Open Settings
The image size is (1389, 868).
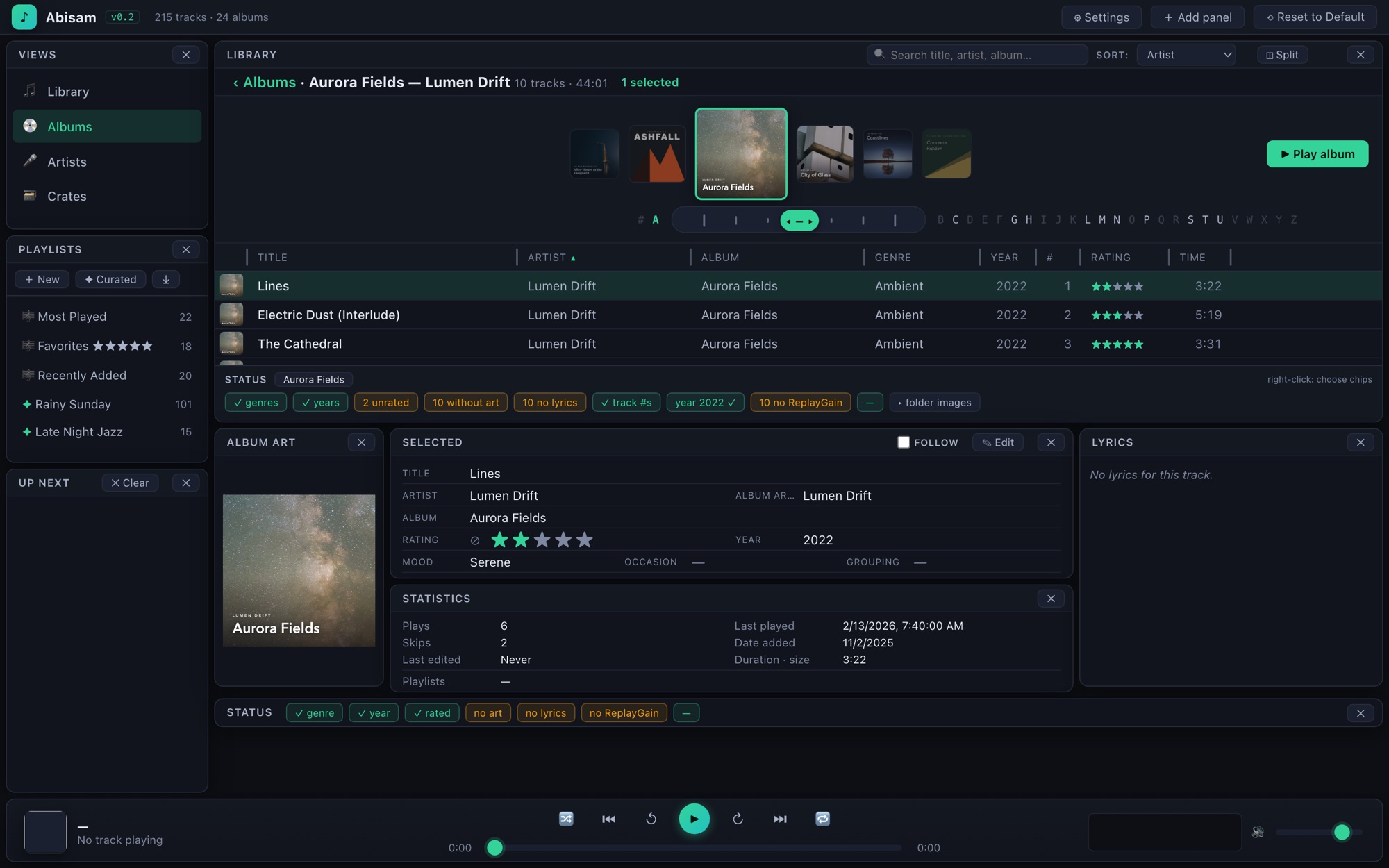pos(1101,17)
